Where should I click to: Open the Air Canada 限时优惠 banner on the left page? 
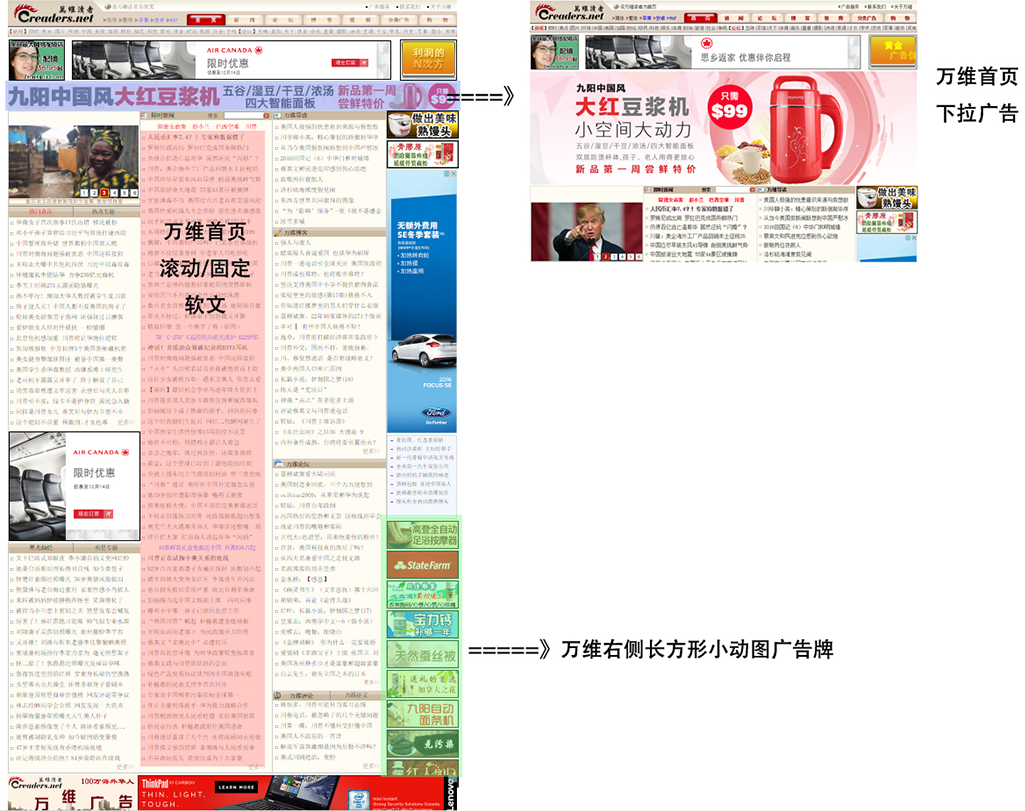coord(231,60)
